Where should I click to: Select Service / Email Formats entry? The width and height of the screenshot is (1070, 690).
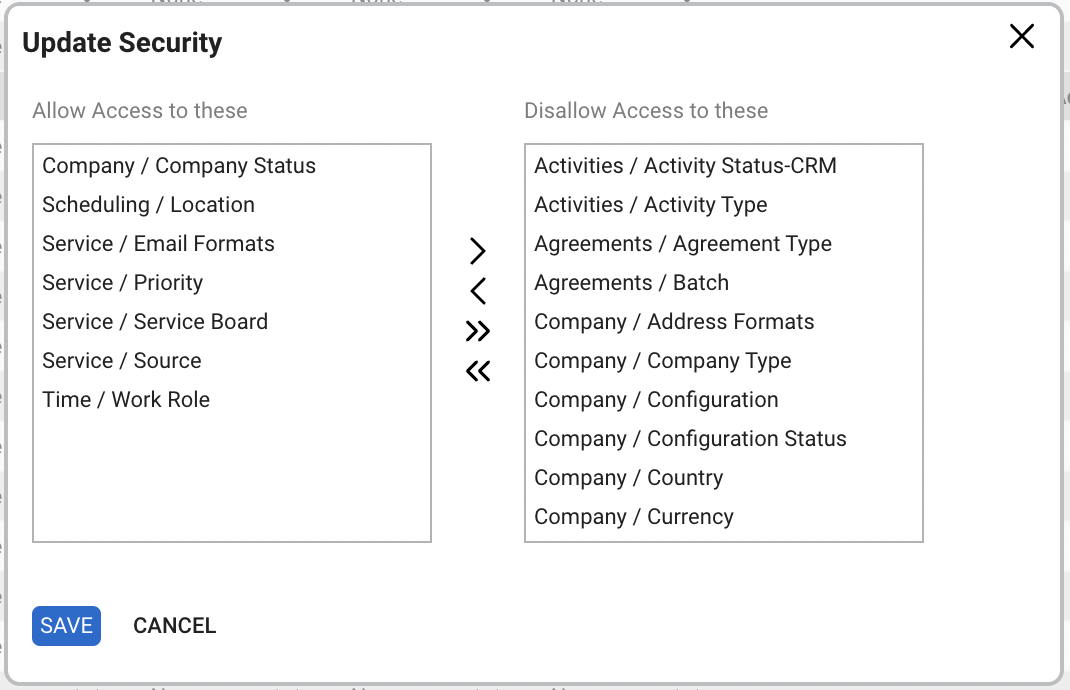158,244
